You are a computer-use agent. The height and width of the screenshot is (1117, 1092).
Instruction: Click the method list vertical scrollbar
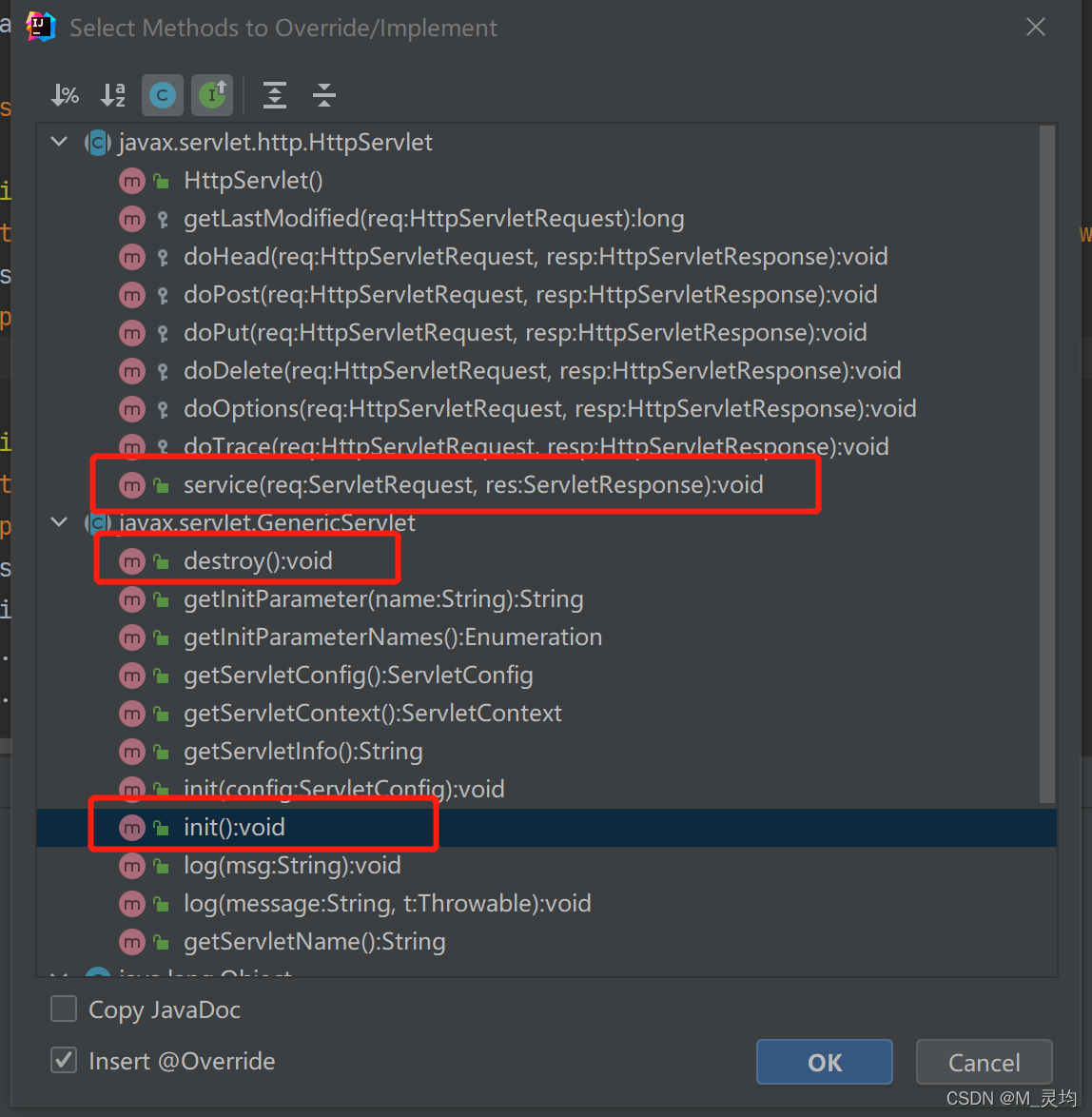coord(1046,464)
